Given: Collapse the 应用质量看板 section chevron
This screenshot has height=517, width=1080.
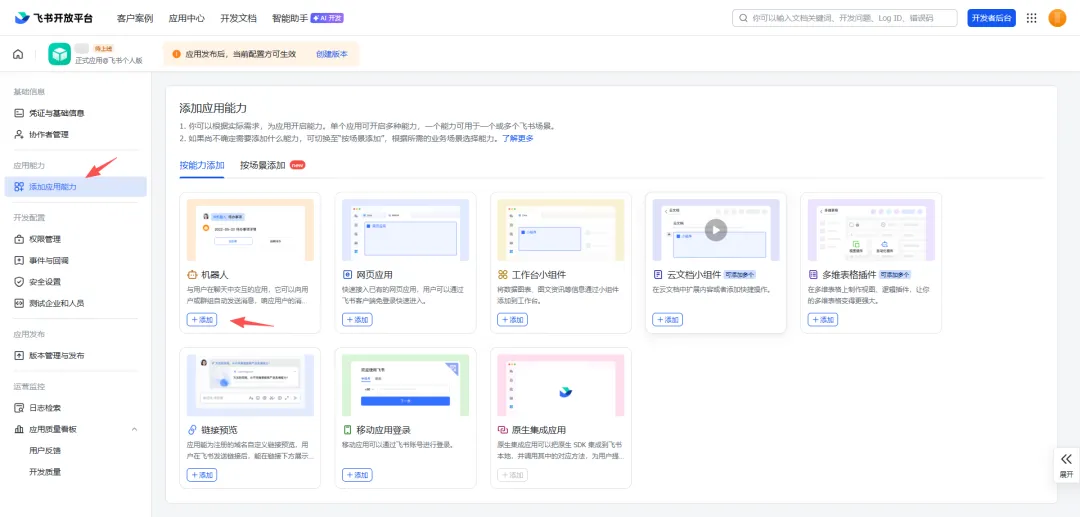Looking at the screenshot, I should click(x=134, y=429).
